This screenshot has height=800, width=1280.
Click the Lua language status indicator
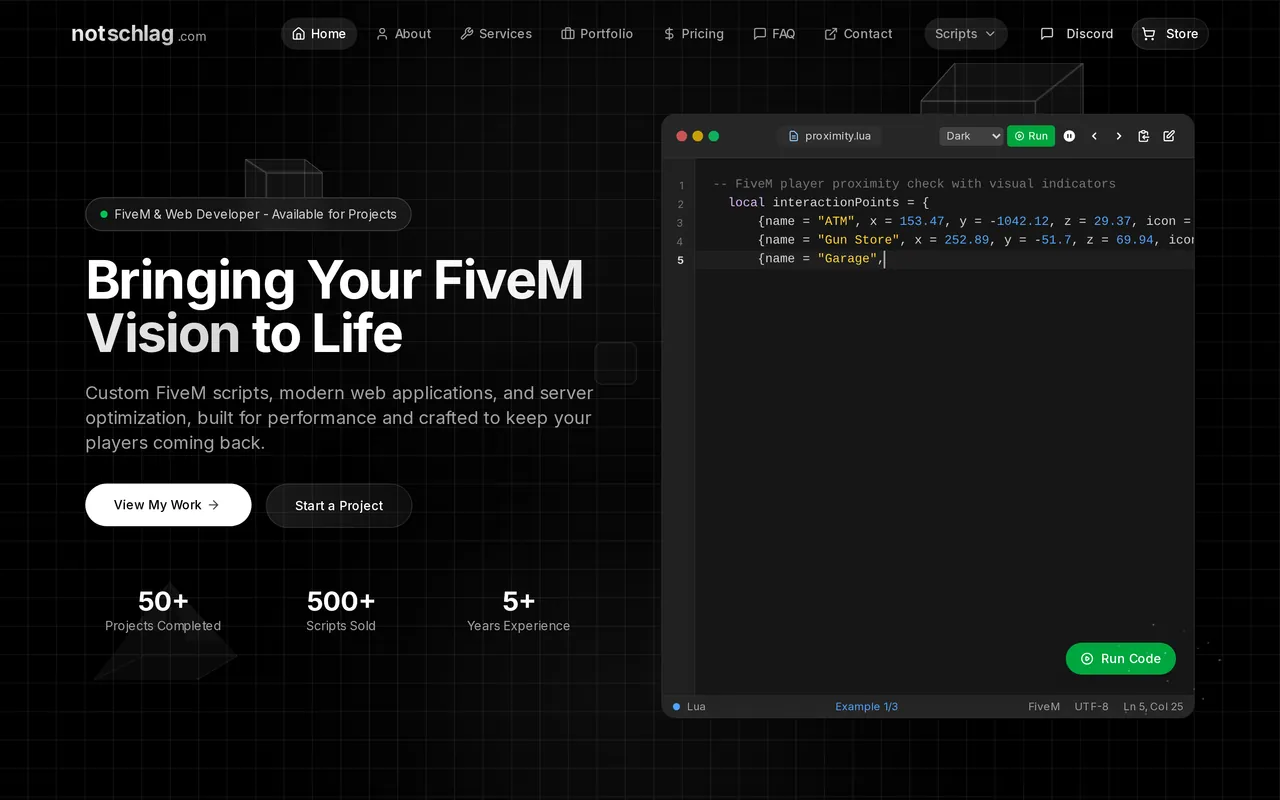689,706
